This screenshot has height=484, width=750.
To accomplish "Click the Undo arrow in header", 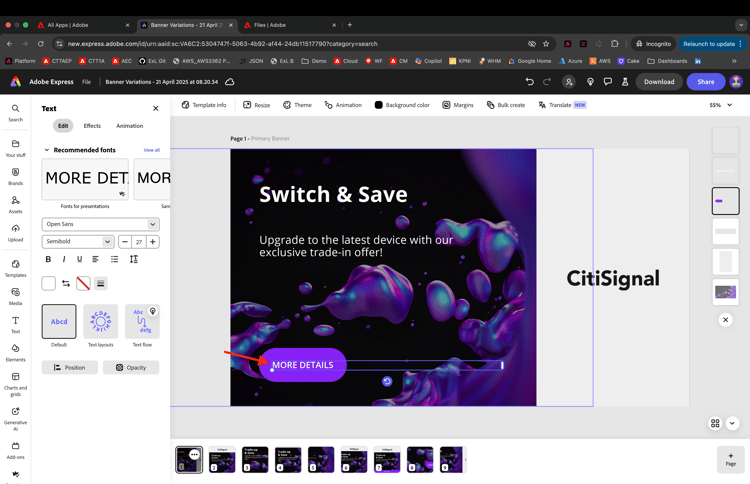I will coord(529,82).
